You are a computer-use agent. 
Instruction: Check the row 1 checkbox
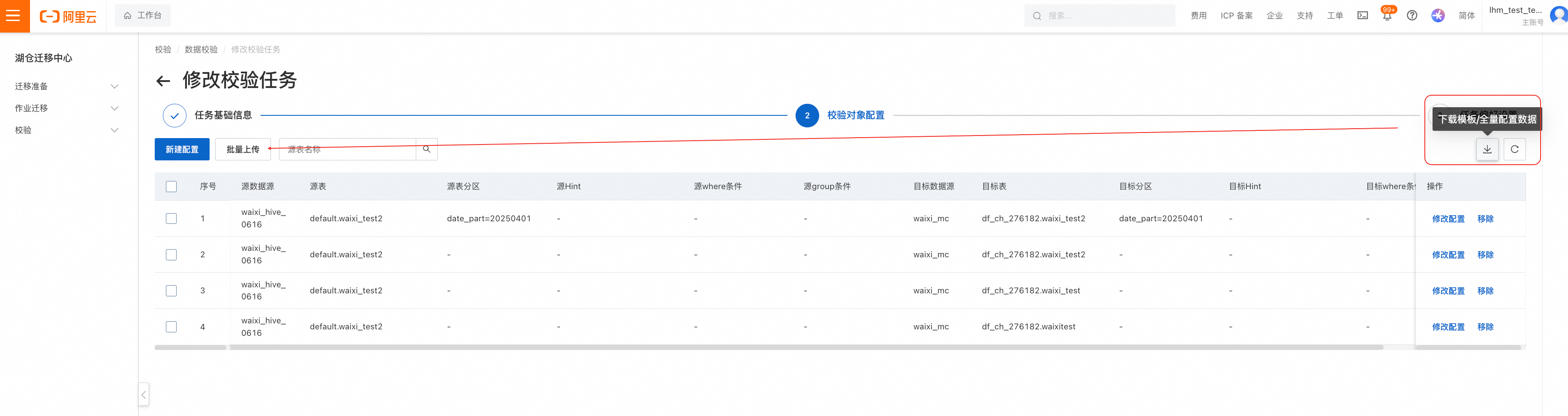[171, 219]
